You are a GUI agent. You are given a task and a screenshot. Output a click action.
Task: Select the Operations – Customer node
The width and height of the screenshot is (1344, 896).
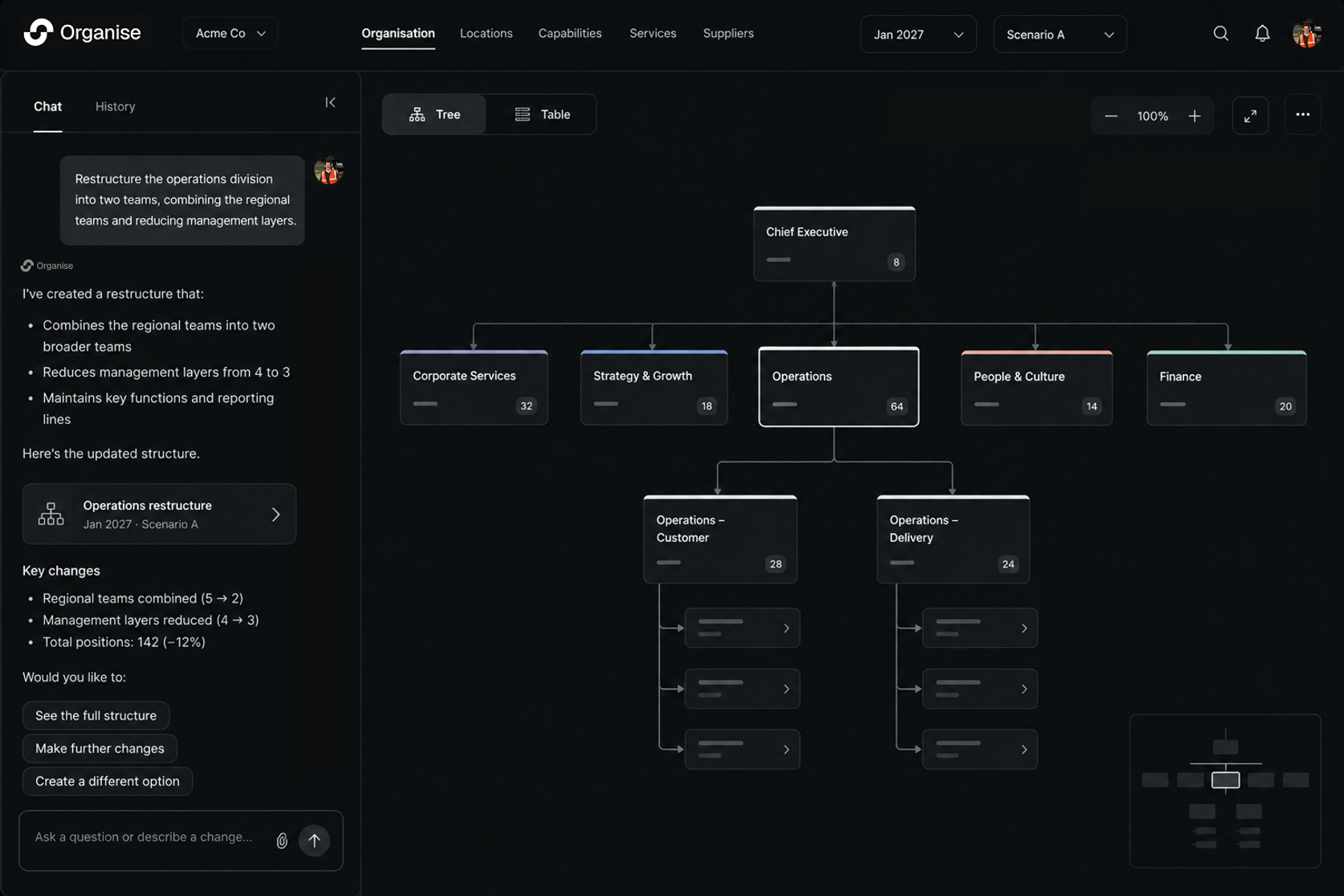point(720,540)
